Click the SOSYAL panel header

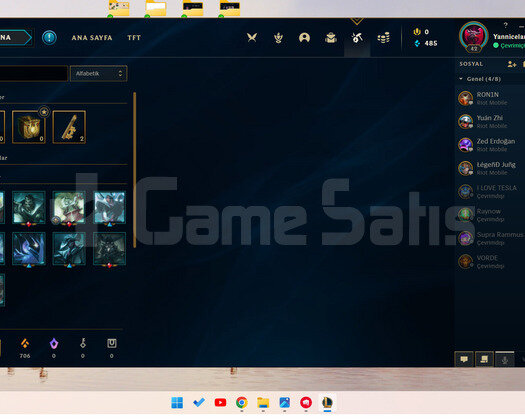pos(471,64)
